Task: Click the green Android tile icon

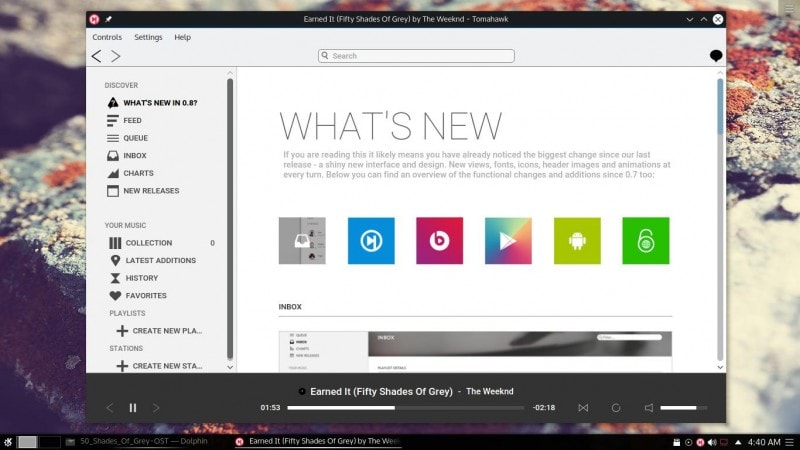Action: coord(577,241)
